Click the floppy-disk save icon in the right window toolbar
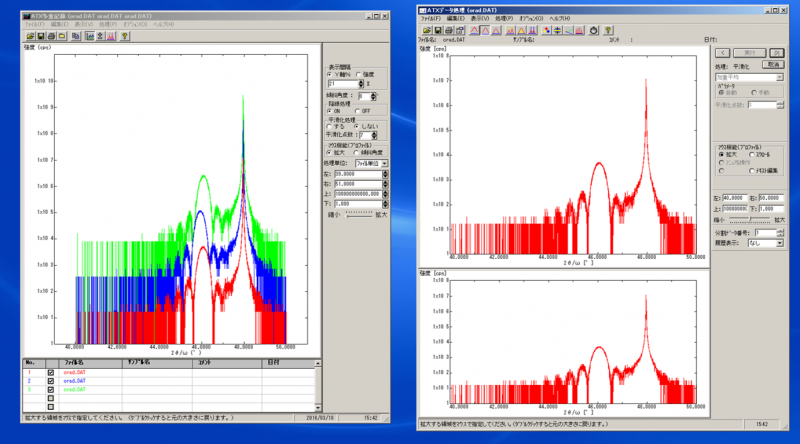This screenshot has width=800, height=444. point(438,30)
